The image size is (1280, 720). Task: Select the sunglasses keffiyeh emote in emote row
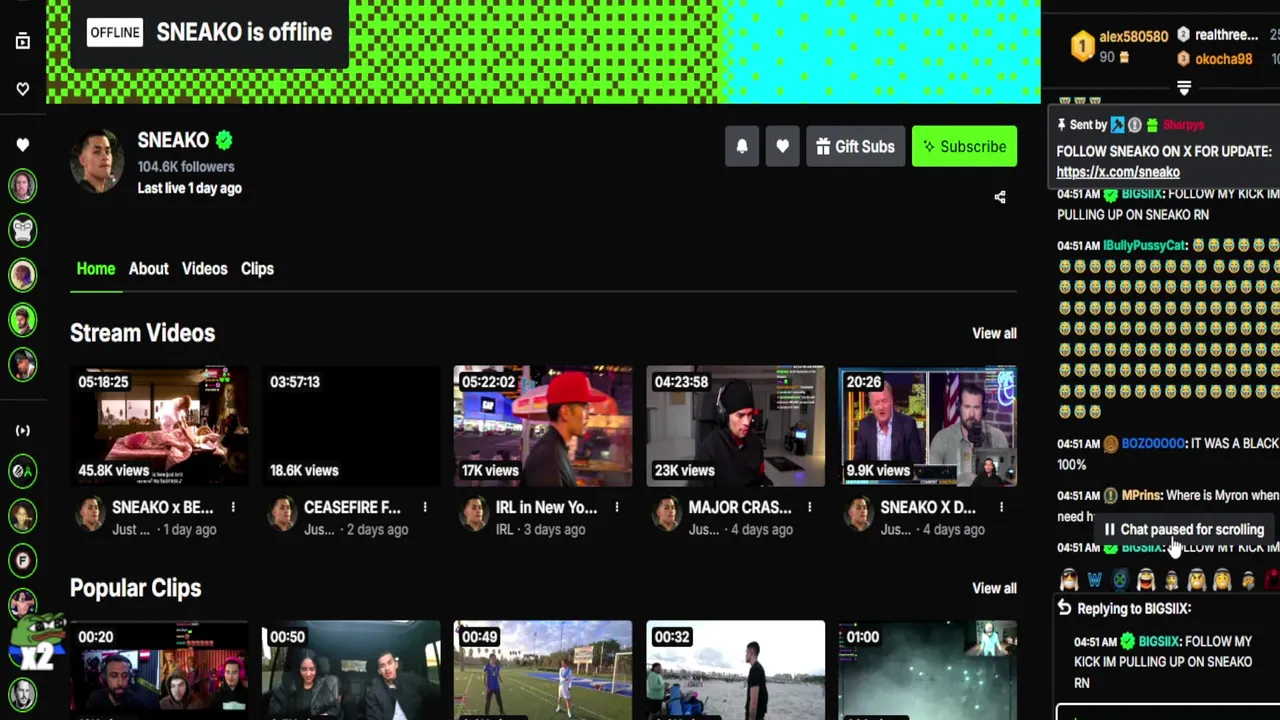click(x=1069, y=580)
